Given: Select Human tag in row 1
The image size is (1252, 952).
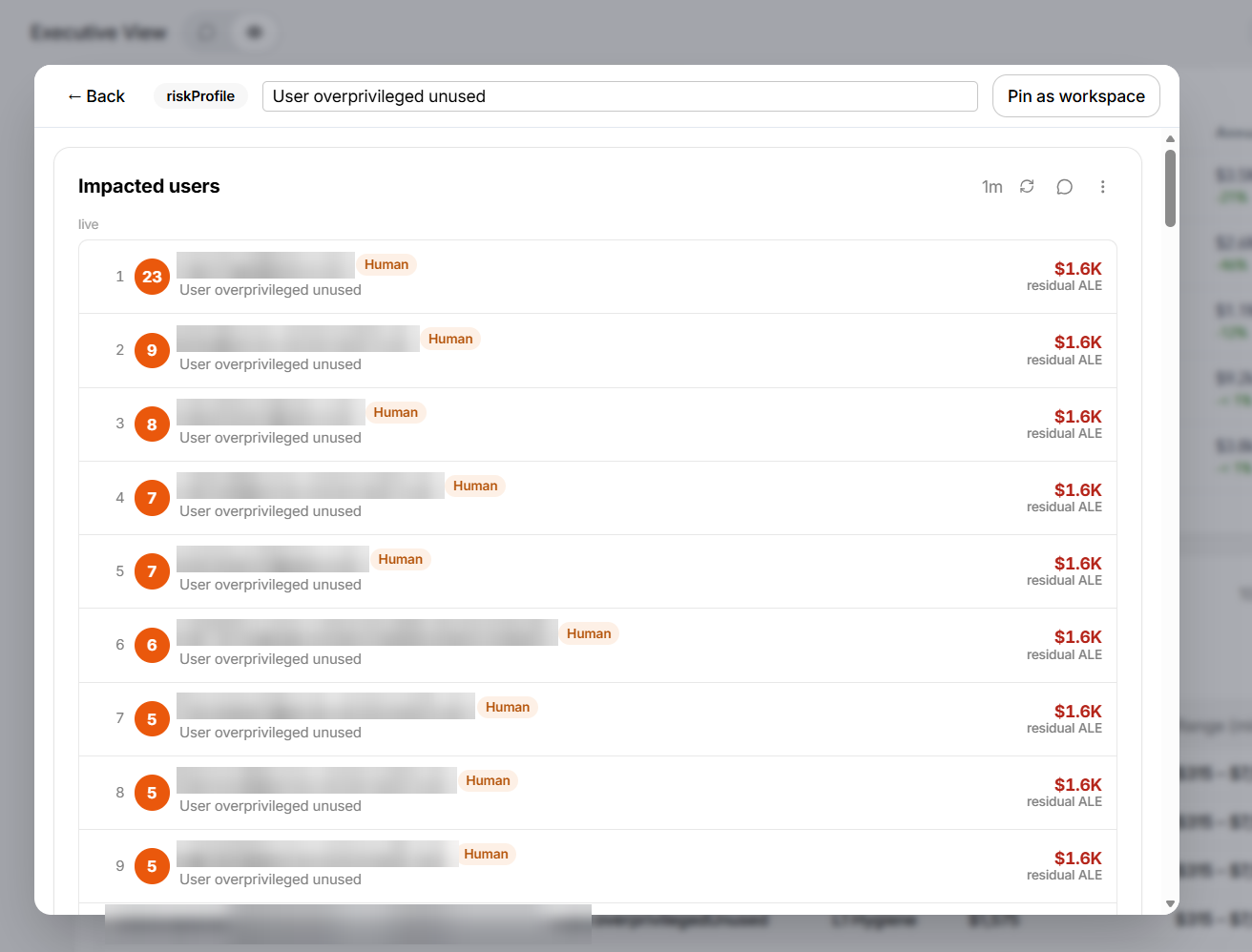Looking at the screenshot, I should (386, 264).
